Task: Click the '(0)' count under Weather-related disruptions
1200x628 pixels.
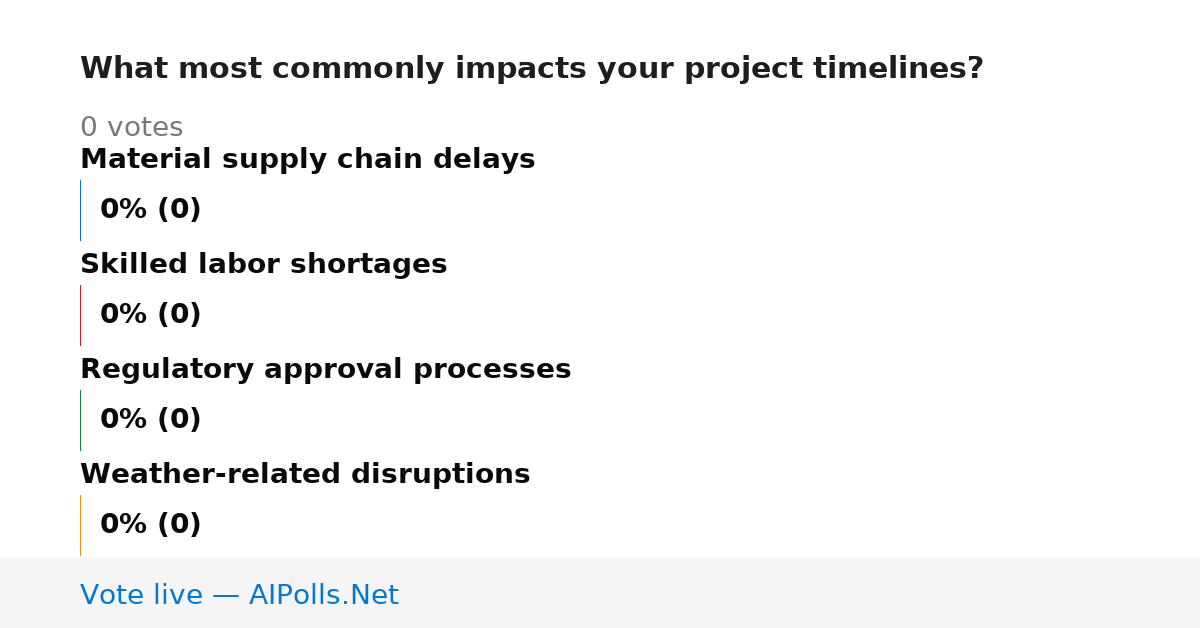Action: coord(179,525)
